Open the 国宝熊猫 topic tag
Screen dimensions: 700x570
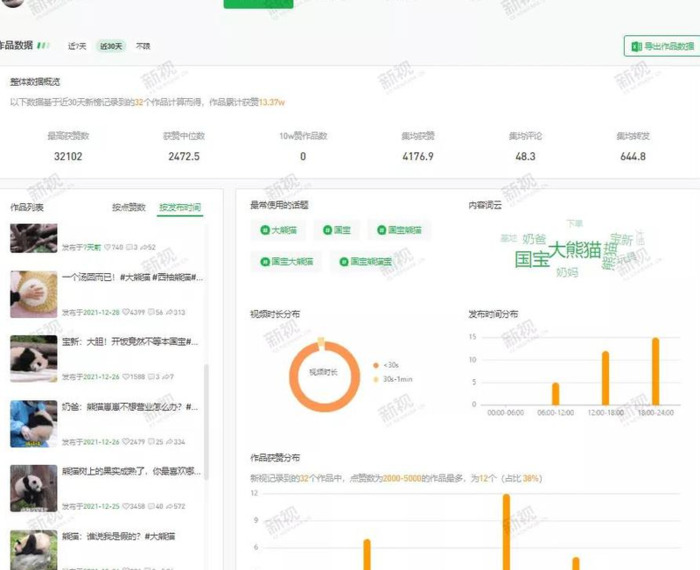point(399,230)
